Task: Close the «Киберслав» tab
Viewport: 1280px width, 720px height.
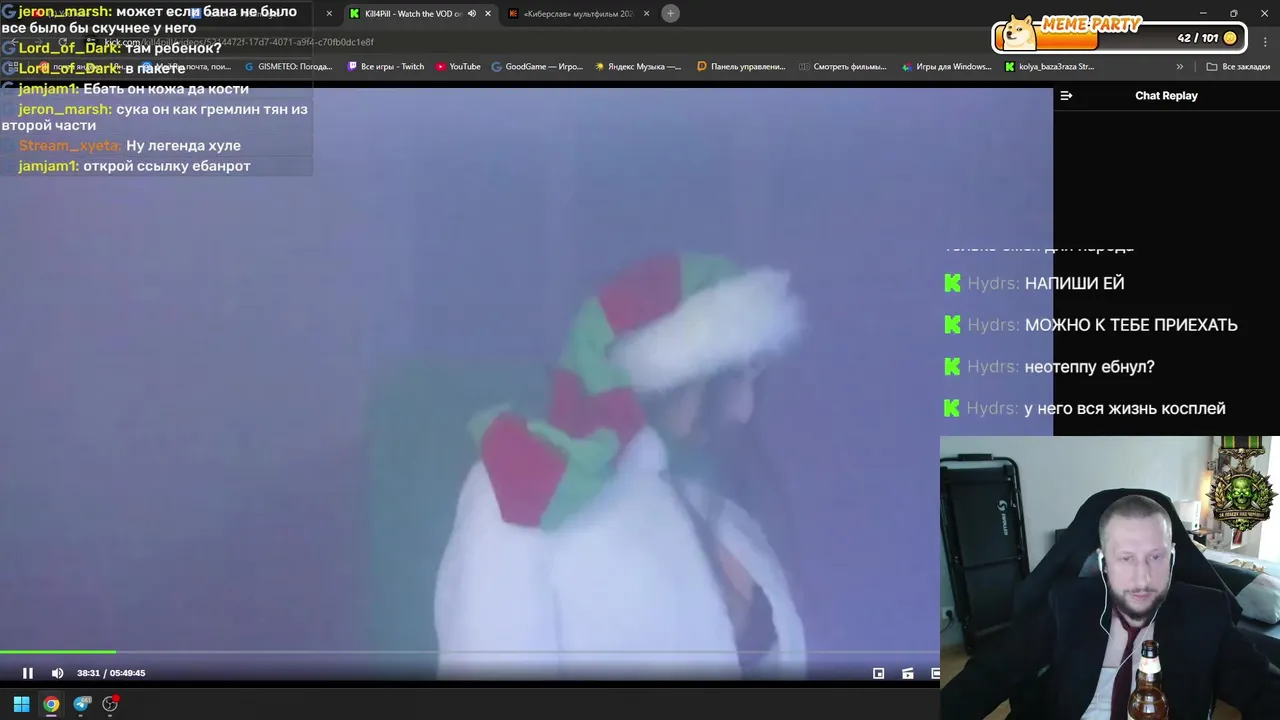Action: pos(646,14)
